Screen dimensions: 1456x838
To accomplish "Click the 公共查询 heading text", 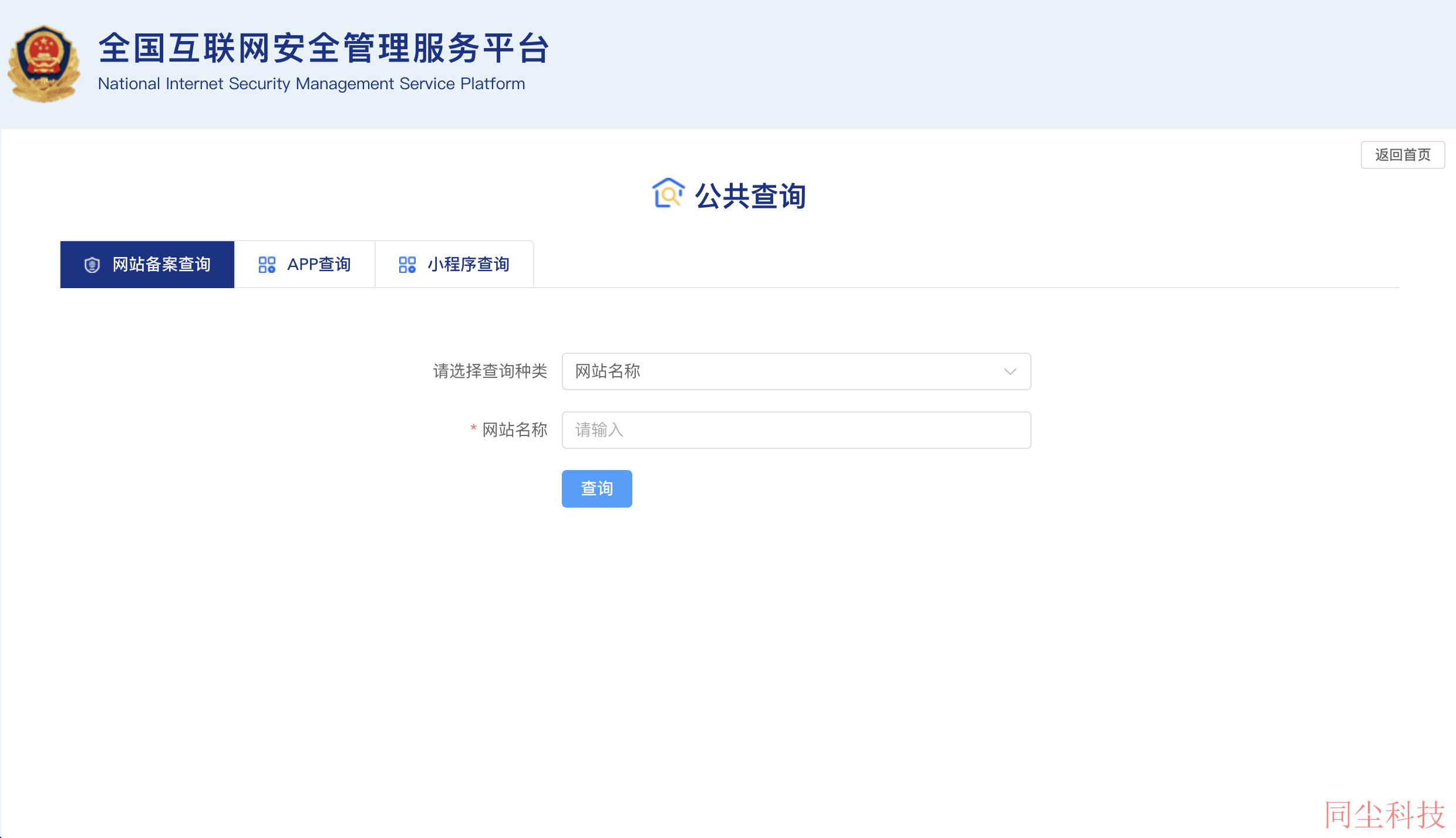I will pos(750,196).
